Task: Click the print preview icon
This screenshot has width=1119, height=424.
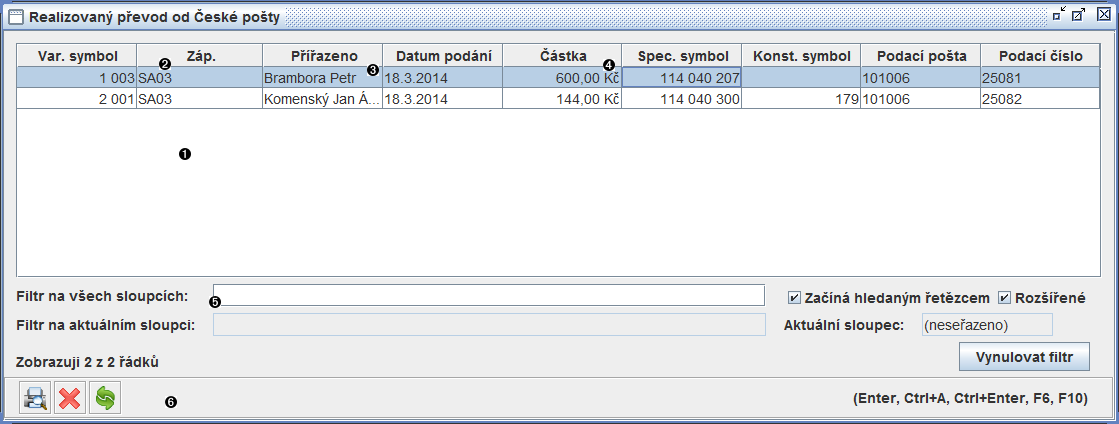Action: pyautogui.click(x=35, y=398)
